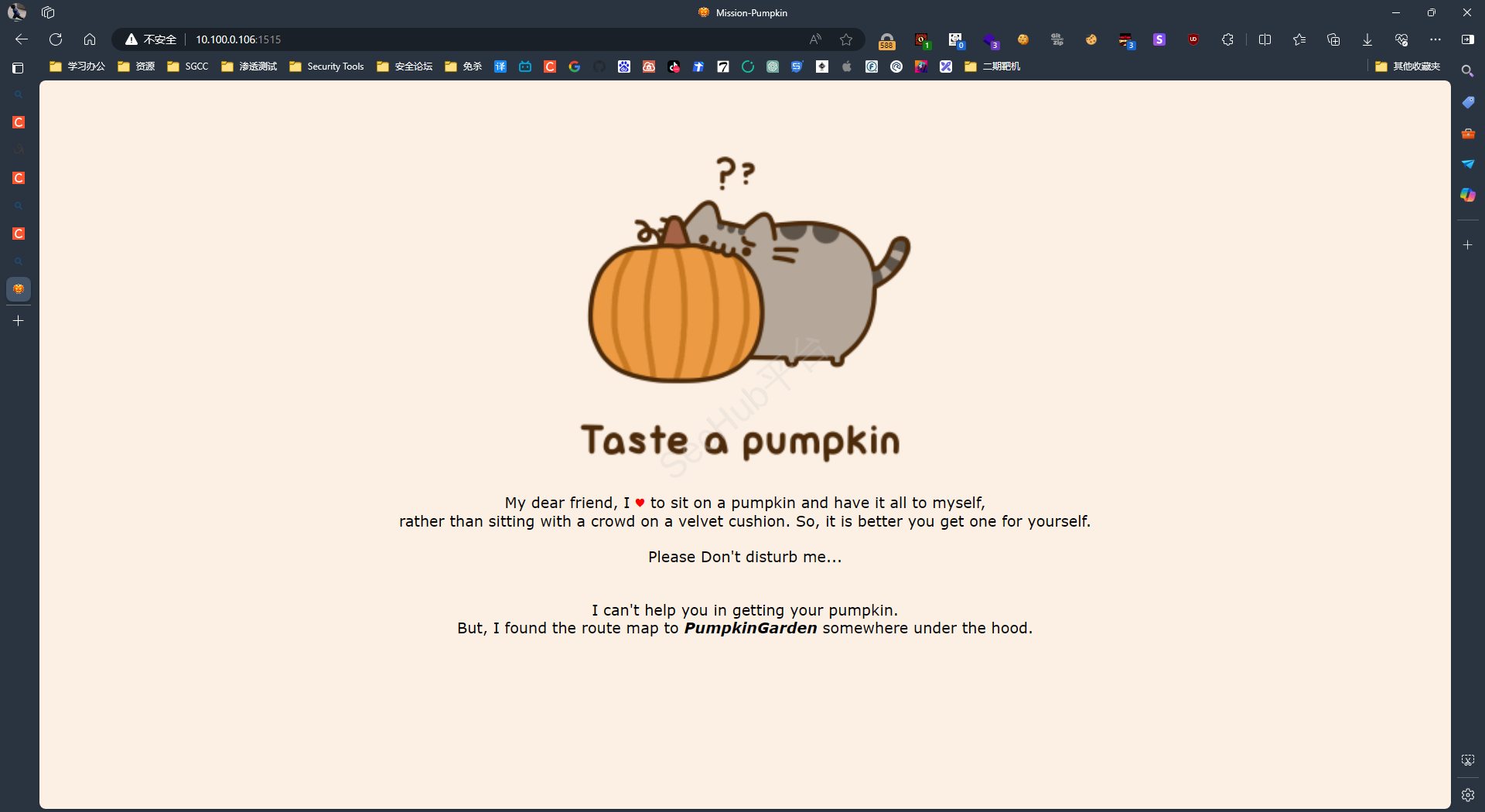Click the pumpkin and cat image
Image resolution: width=1485 pixels, height=812 pixels.
(749, 269)
